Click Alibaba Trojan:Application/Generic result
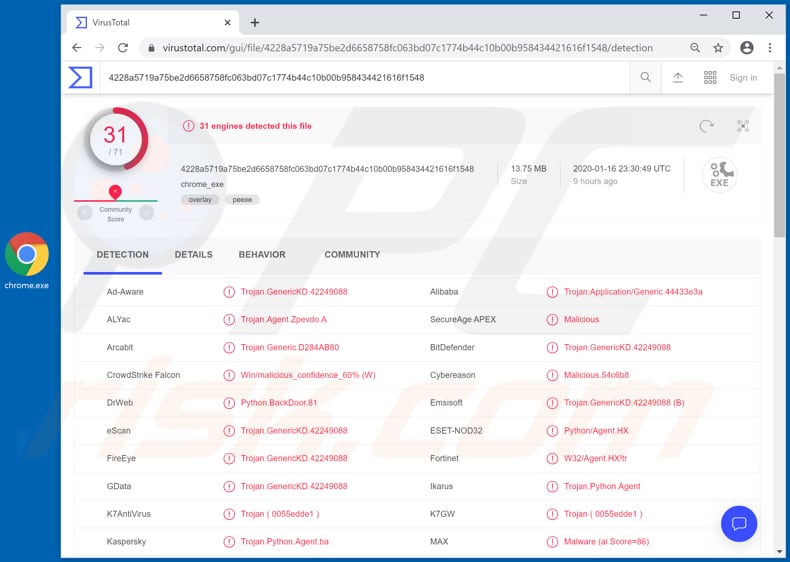Image resolution: width=790 pixels, height=562 pixels. [633, 292]
